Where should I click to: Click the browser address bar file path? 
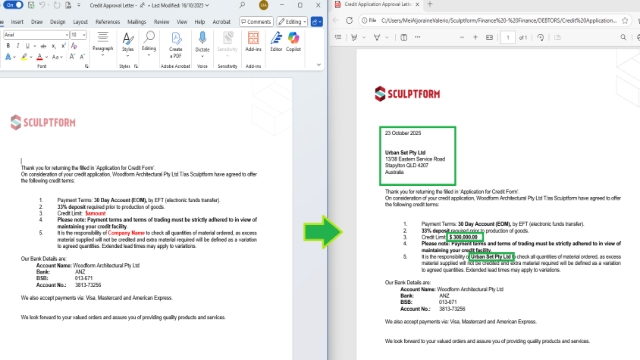499,20
